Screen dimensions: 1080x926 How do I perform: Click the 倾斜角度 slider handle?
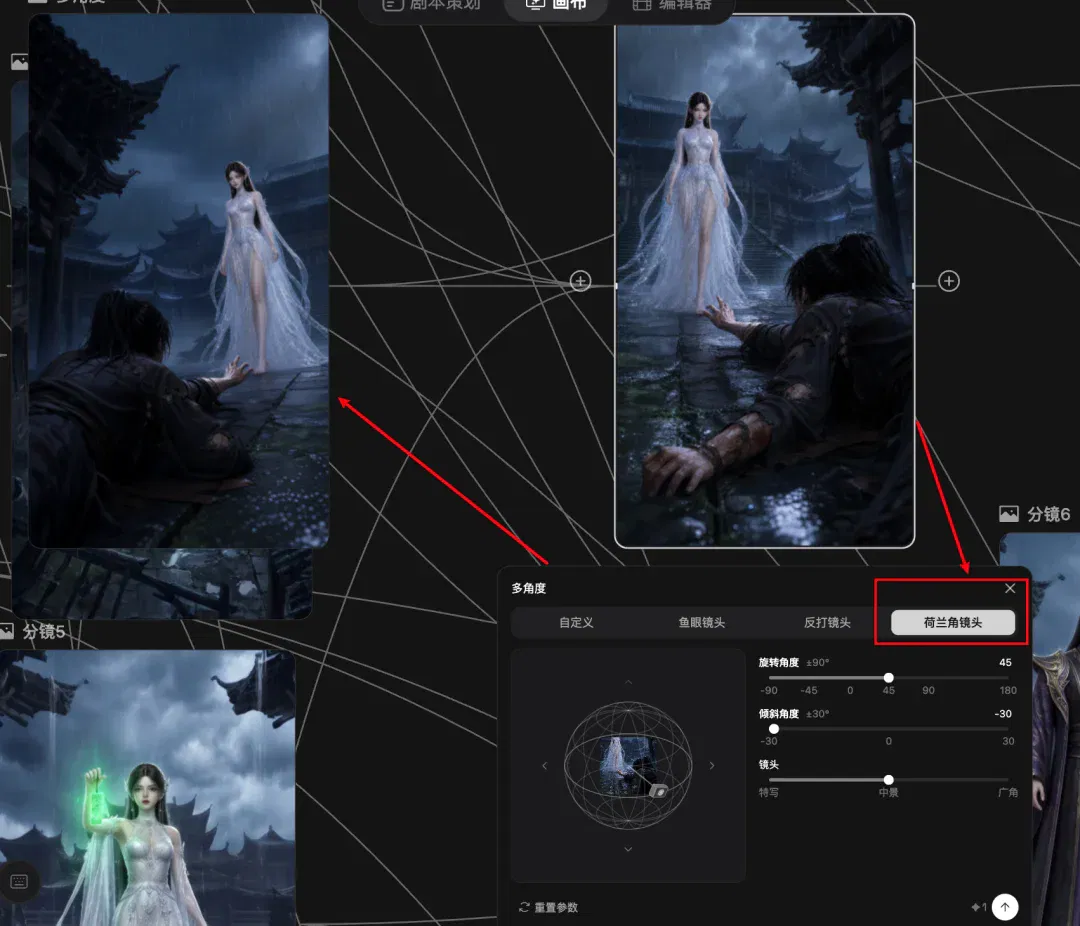click(x=773, y=729)
